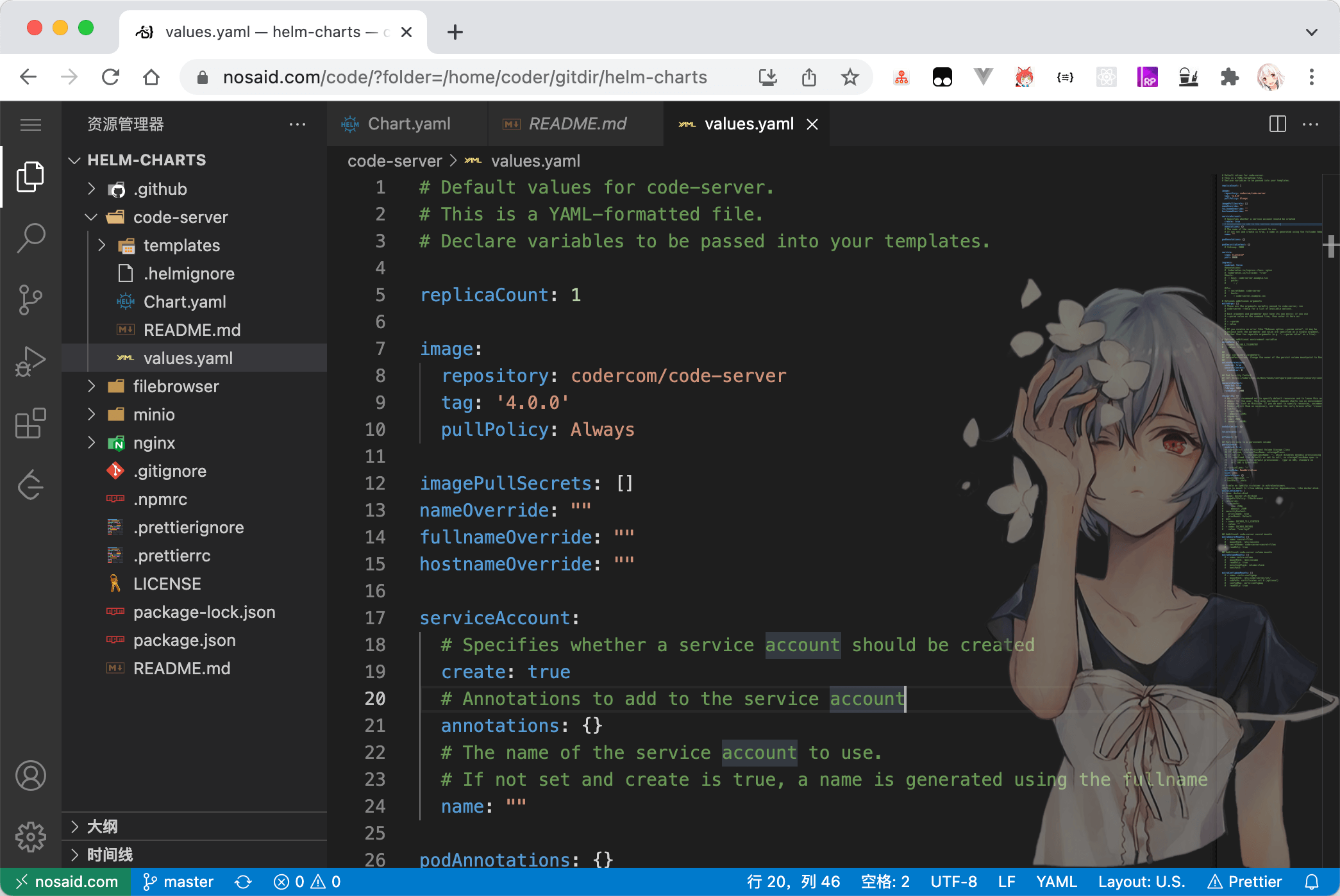Split the editor to the right
This screenshot has height=896, width=1340.
1277,124
